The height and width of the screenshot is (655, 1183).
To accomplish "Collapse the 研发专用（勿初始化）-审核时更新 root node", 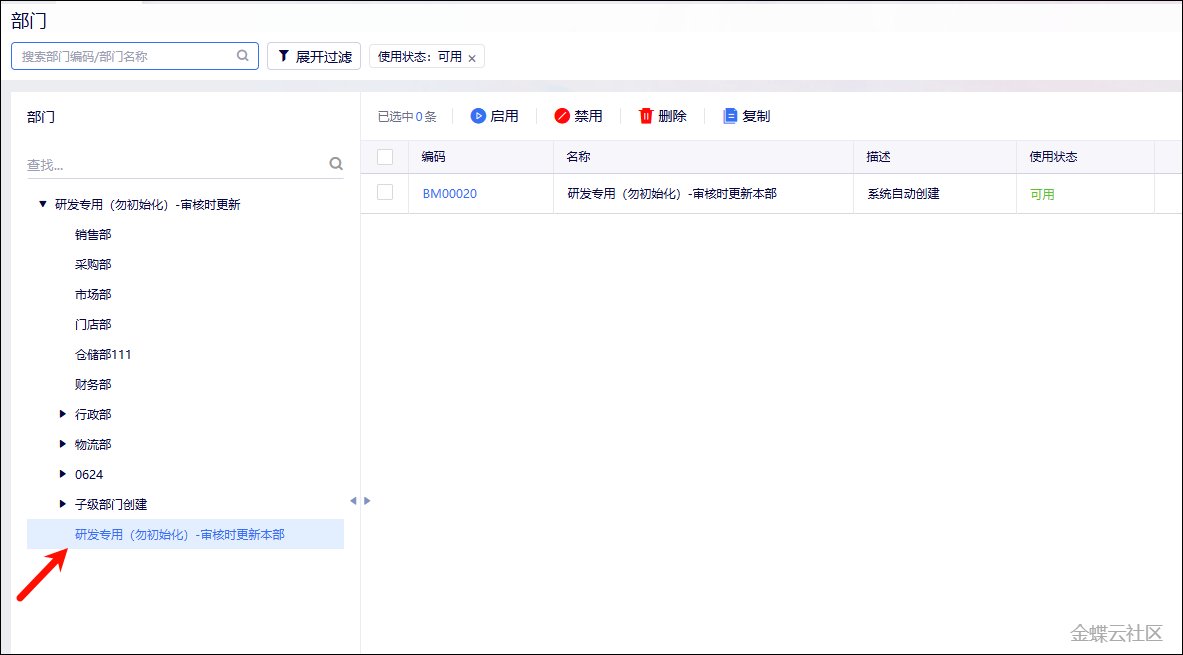I will [43, 204].
